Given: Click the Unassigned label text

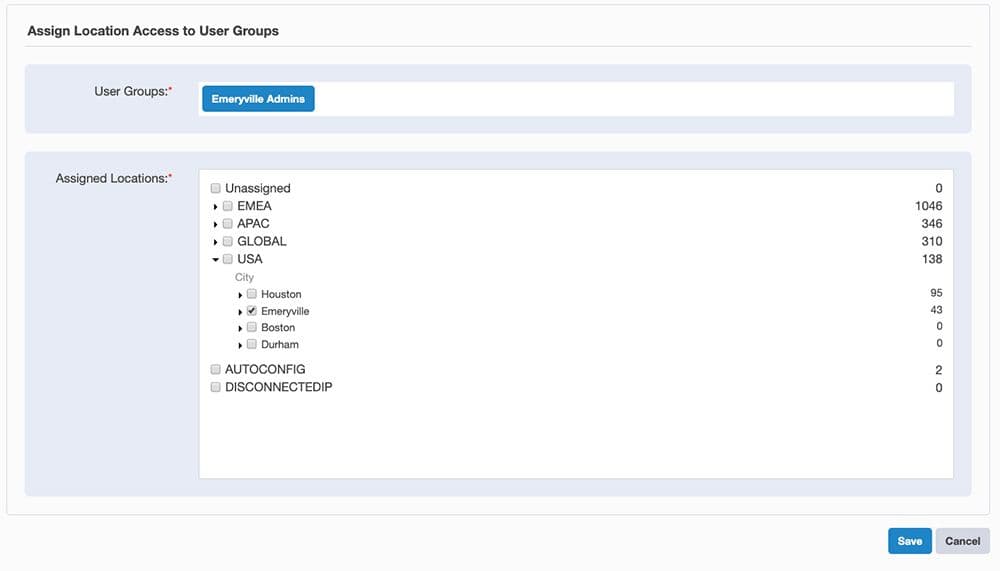Looking at the screenshot, I should coord(258,188).
